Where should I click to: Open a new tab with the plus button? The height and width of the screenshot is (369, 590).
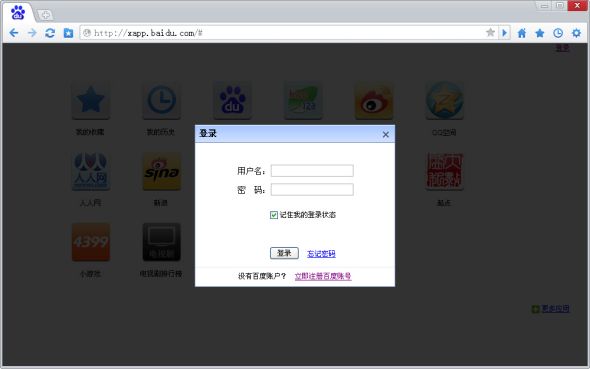(x=46, y=15)
